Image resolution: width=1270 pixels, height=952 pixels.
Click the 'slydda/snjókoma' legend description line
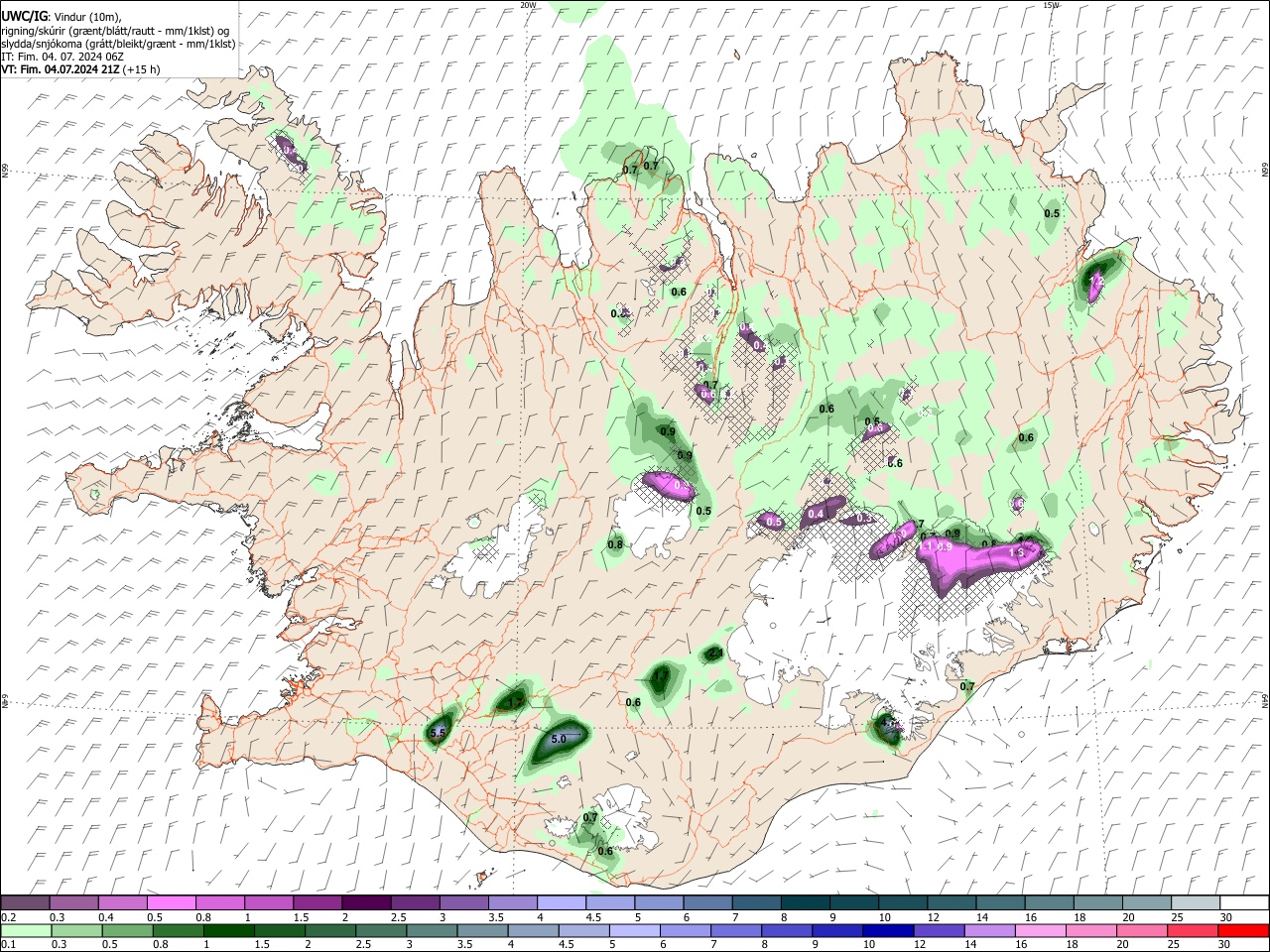pos(118,44)
